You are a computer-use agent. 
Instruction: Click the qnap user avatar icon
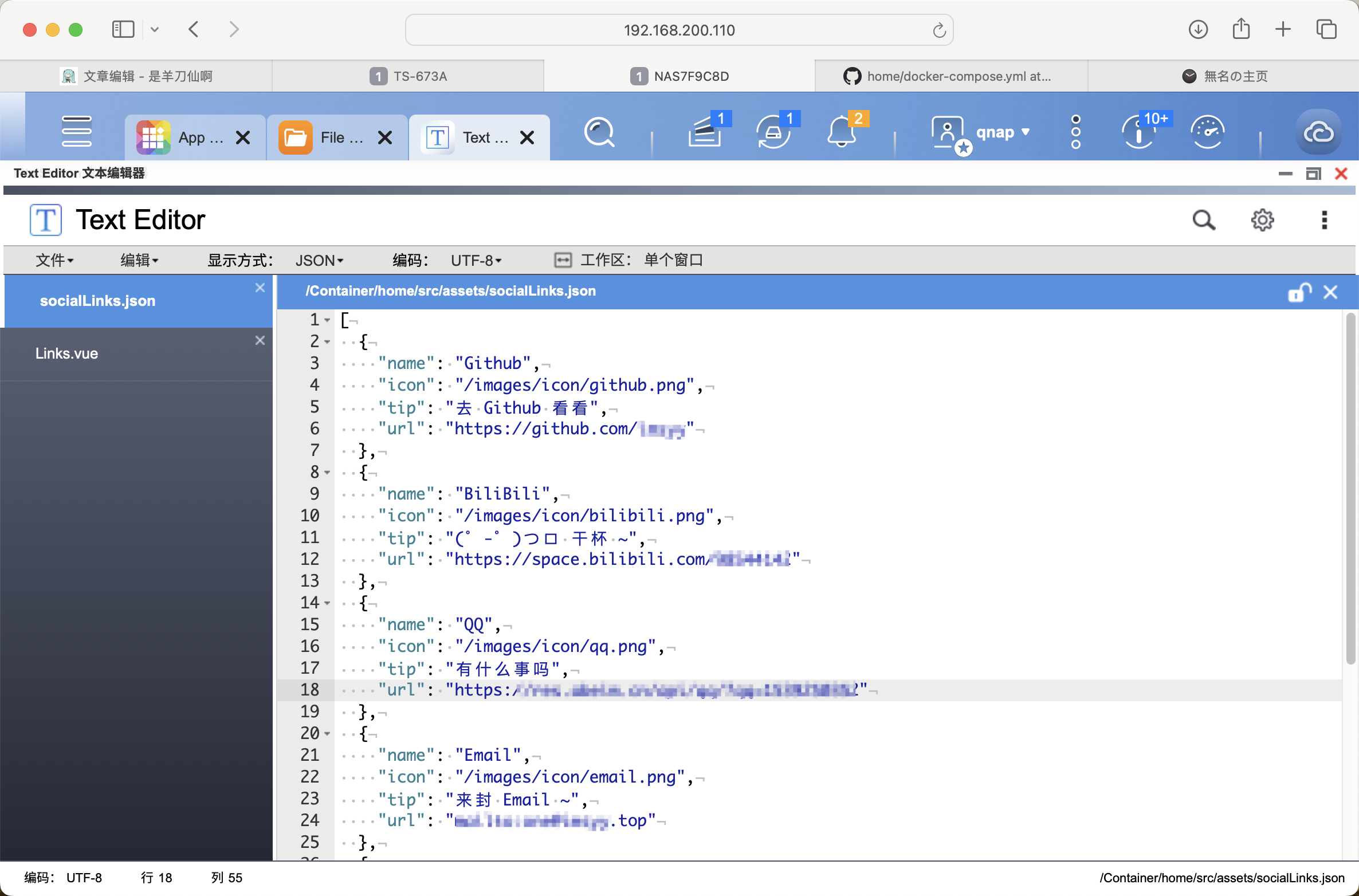point(950,135)
